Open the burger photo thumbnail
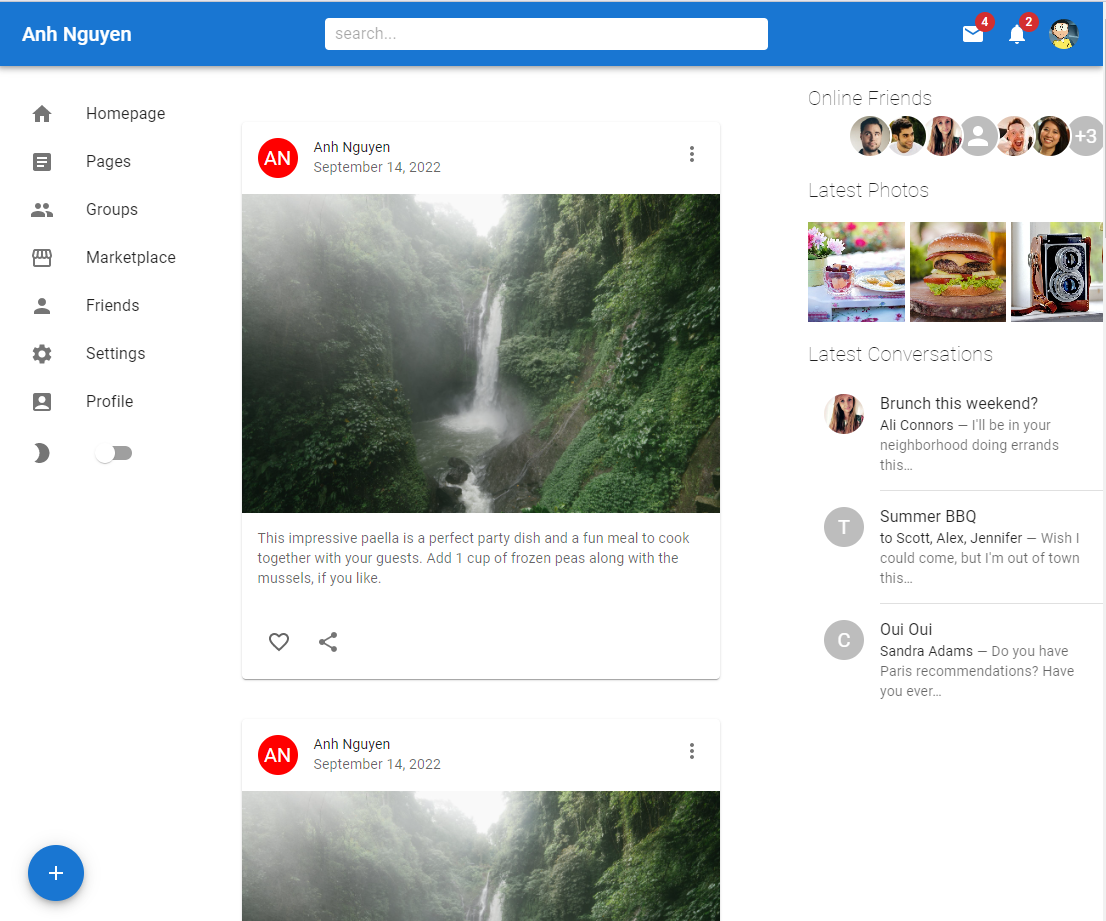 click(x=957, y=272)
